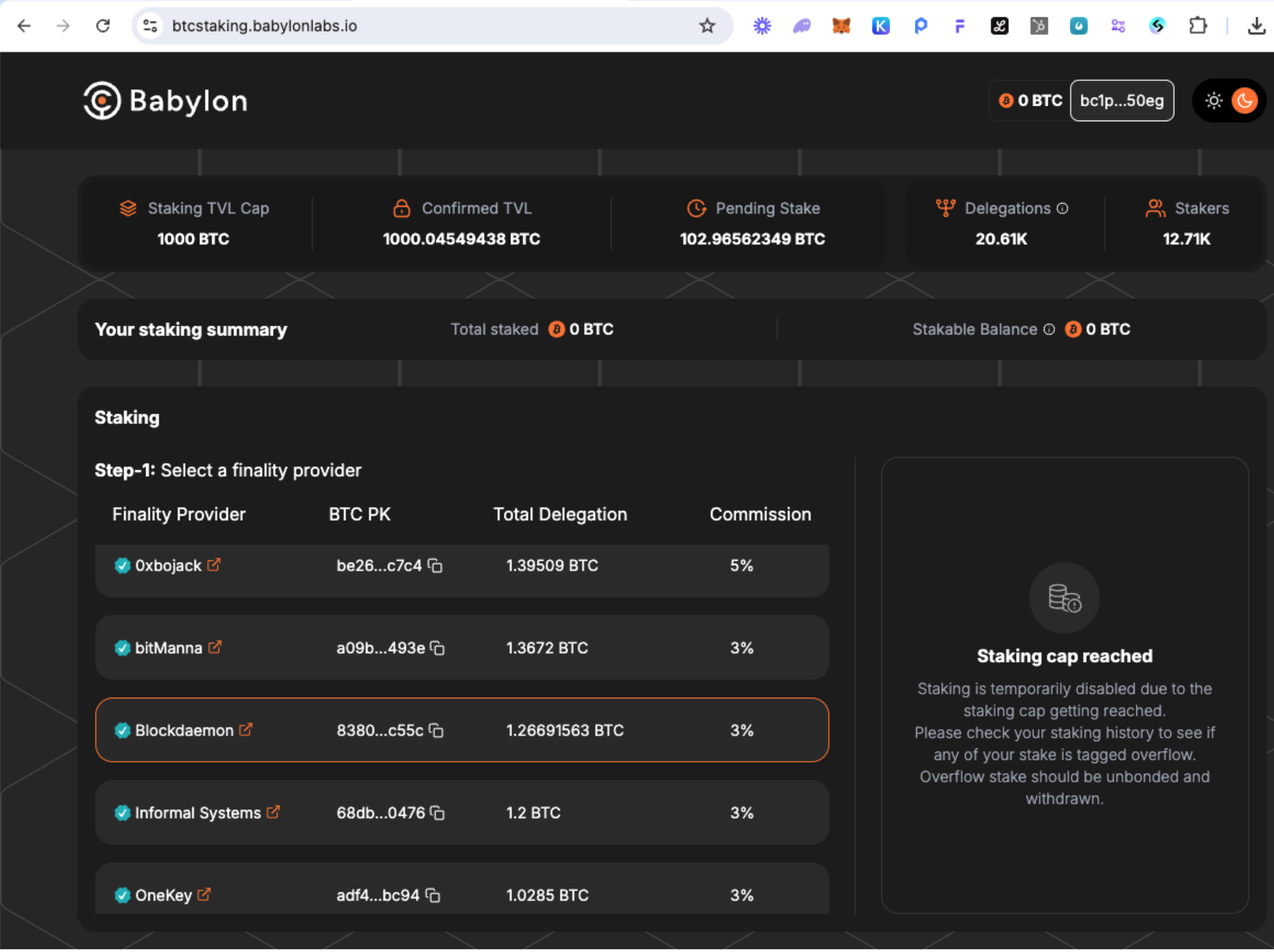1274x952 pixels.
Task: Open the MetaMask fox extension
Action: click(842, 26)
